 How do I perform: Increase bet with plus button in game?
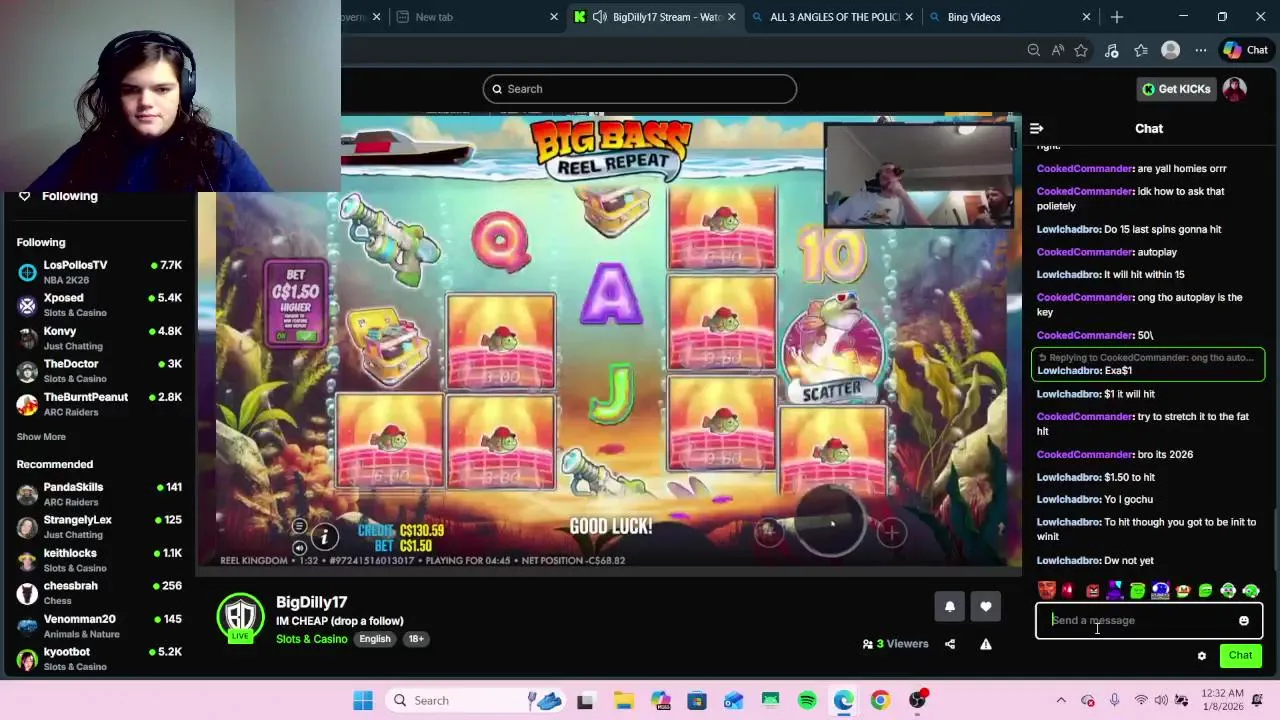point(892,533)
